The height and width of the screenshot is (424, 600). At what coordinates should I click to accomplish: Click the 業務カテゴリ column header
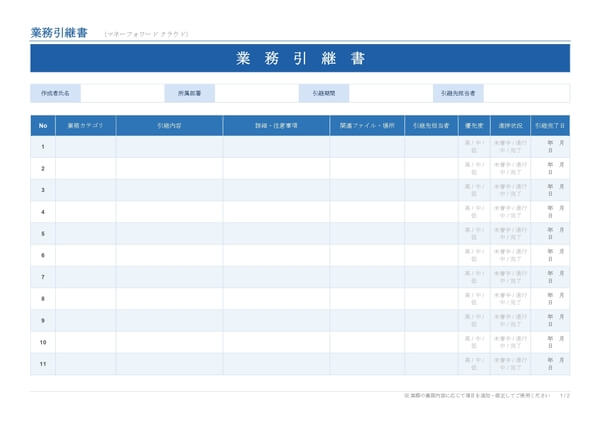(x=85, y=126)
